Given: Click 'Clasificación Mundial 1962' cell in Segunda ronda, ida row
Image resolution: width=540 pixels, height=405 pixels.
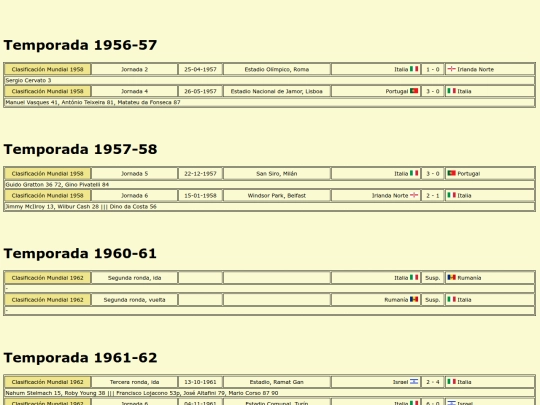Looking at the screenshot, I should [x=48, y=278].
